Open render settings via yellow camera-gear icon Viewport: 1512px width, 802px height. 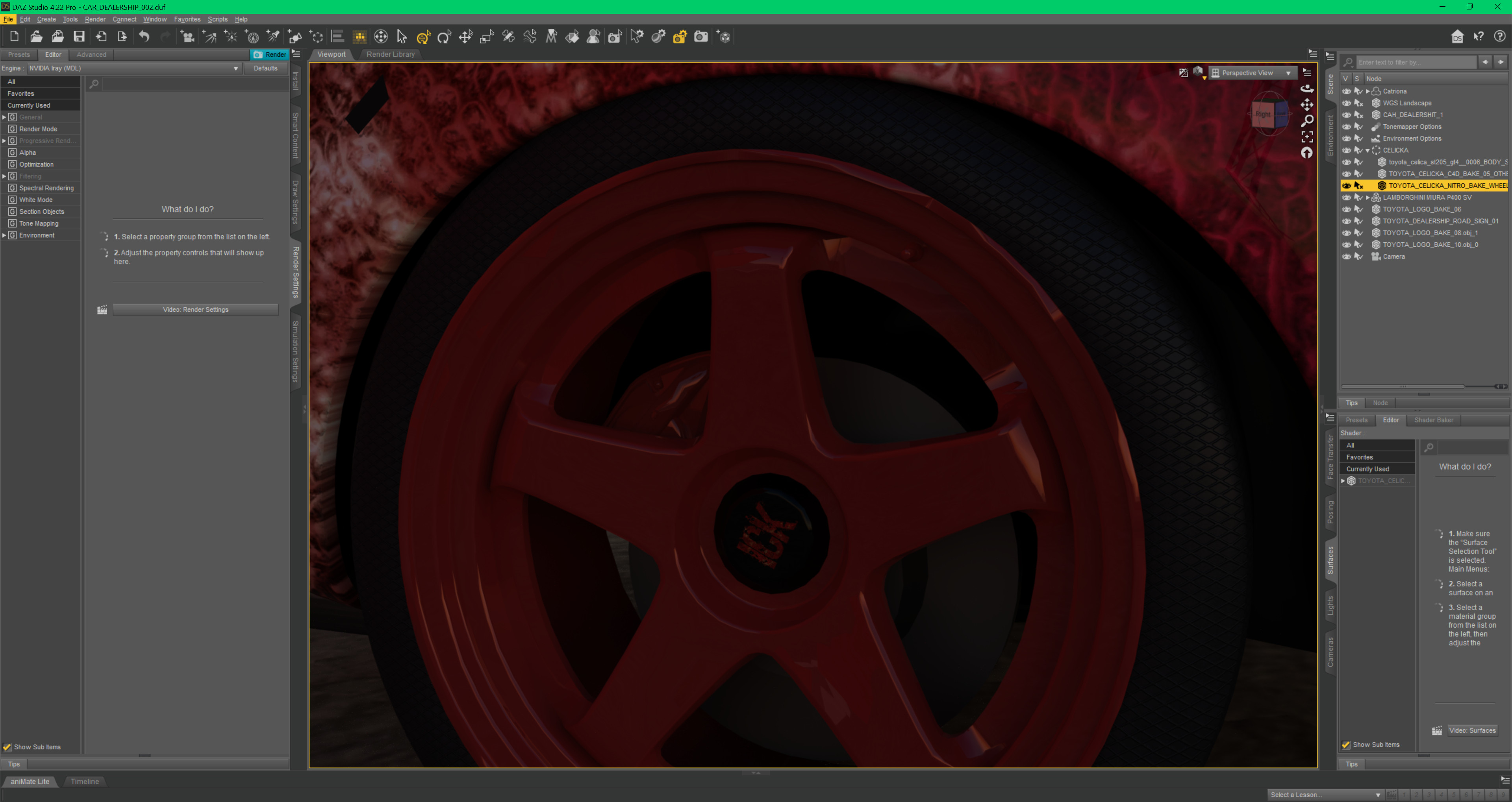click(680, 36)
